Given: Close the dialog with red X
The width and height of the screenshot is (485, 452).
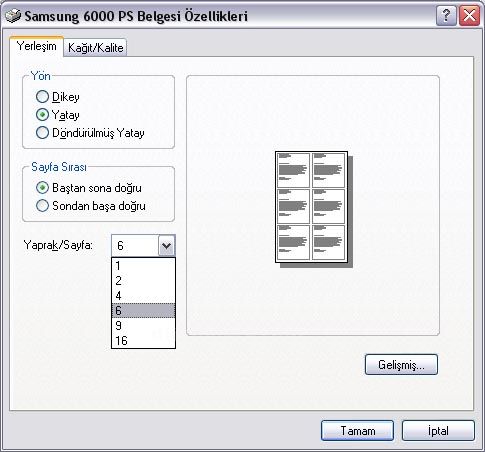Looking at the screenshot, I should click(x=469, y=16).
